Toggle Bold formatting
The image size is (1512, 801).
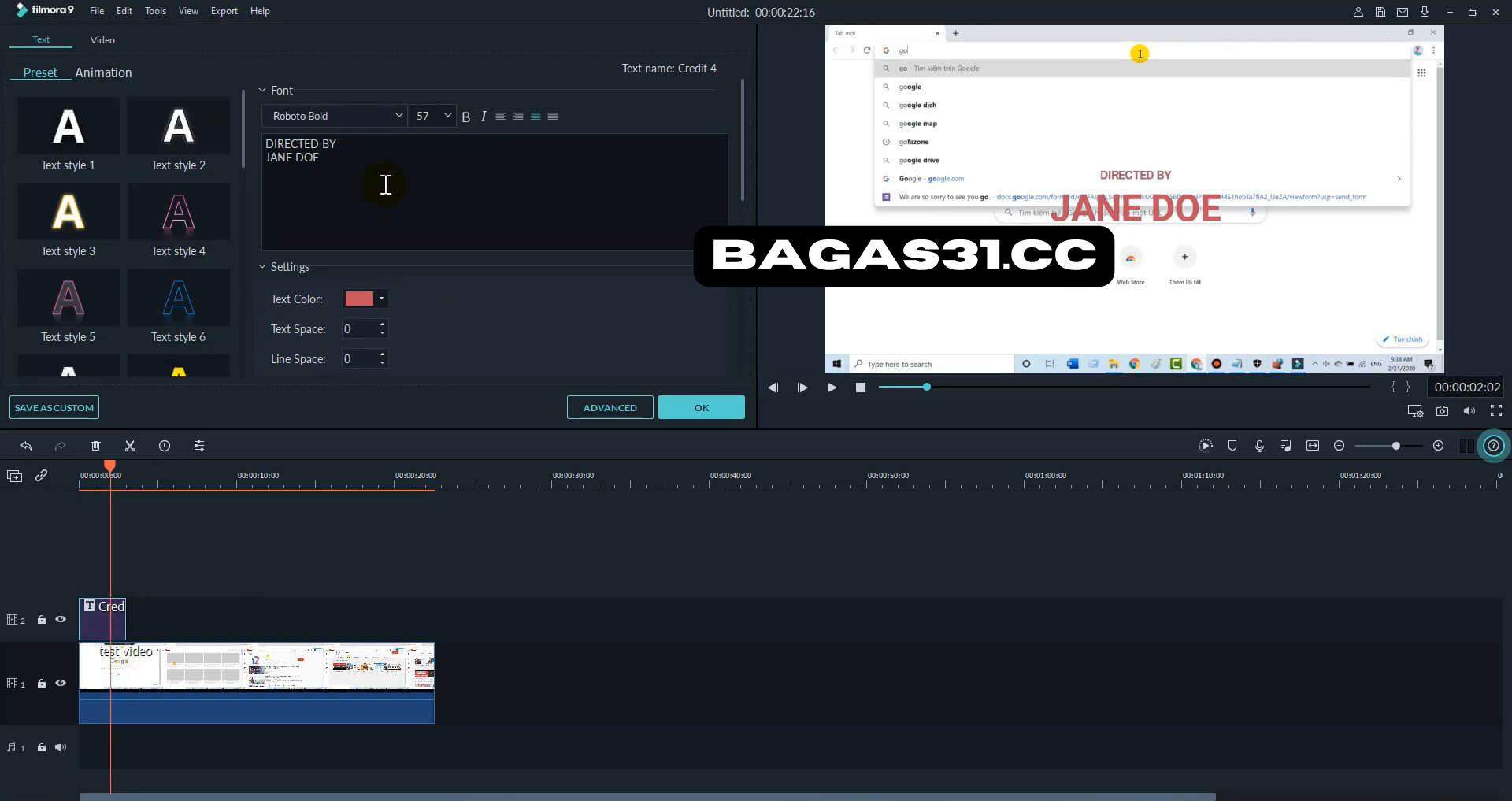point(465,117)
